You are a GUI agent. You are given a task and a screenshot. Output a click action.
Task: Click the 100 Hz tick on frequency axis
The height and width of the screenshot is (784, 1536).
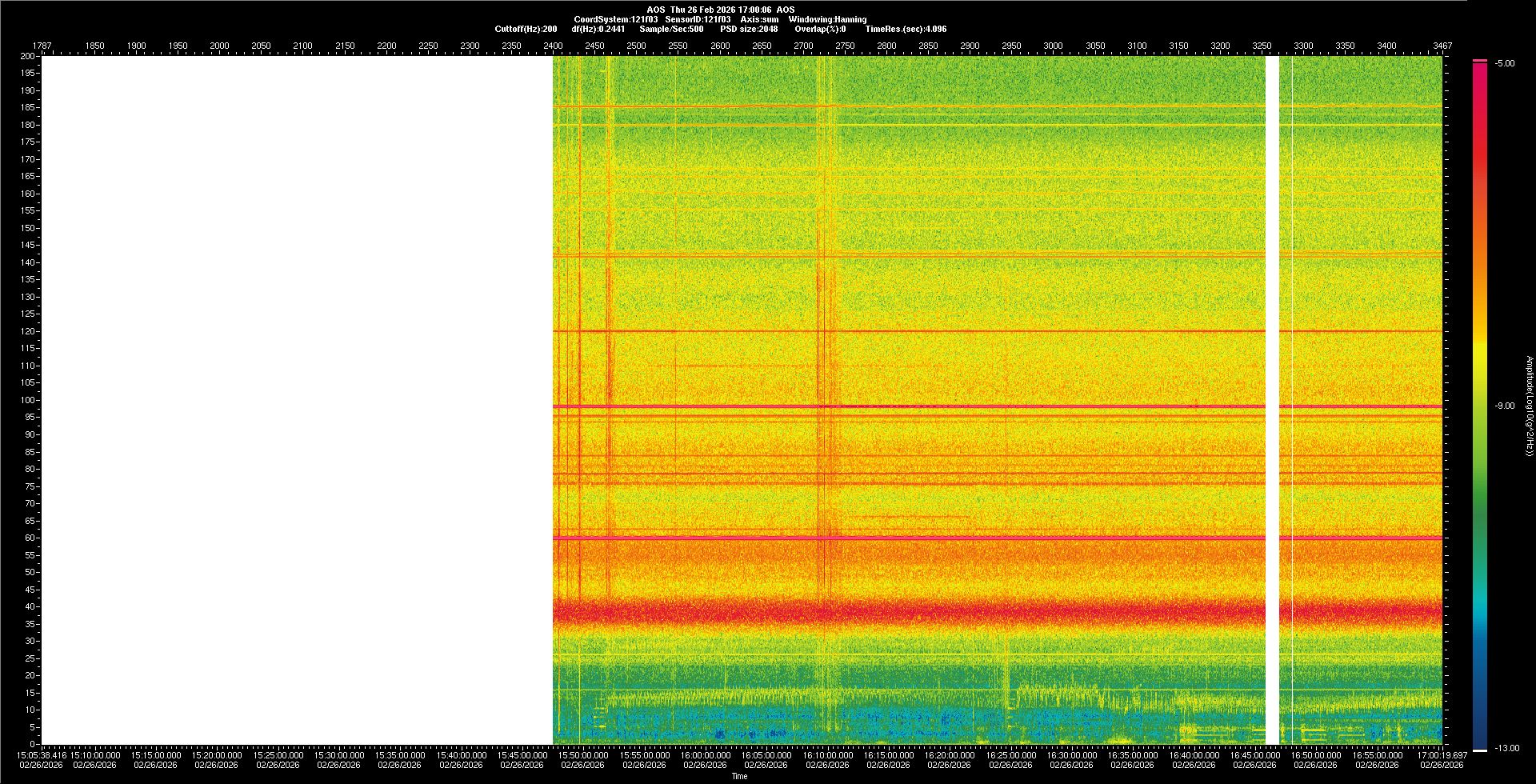point(28,400)
